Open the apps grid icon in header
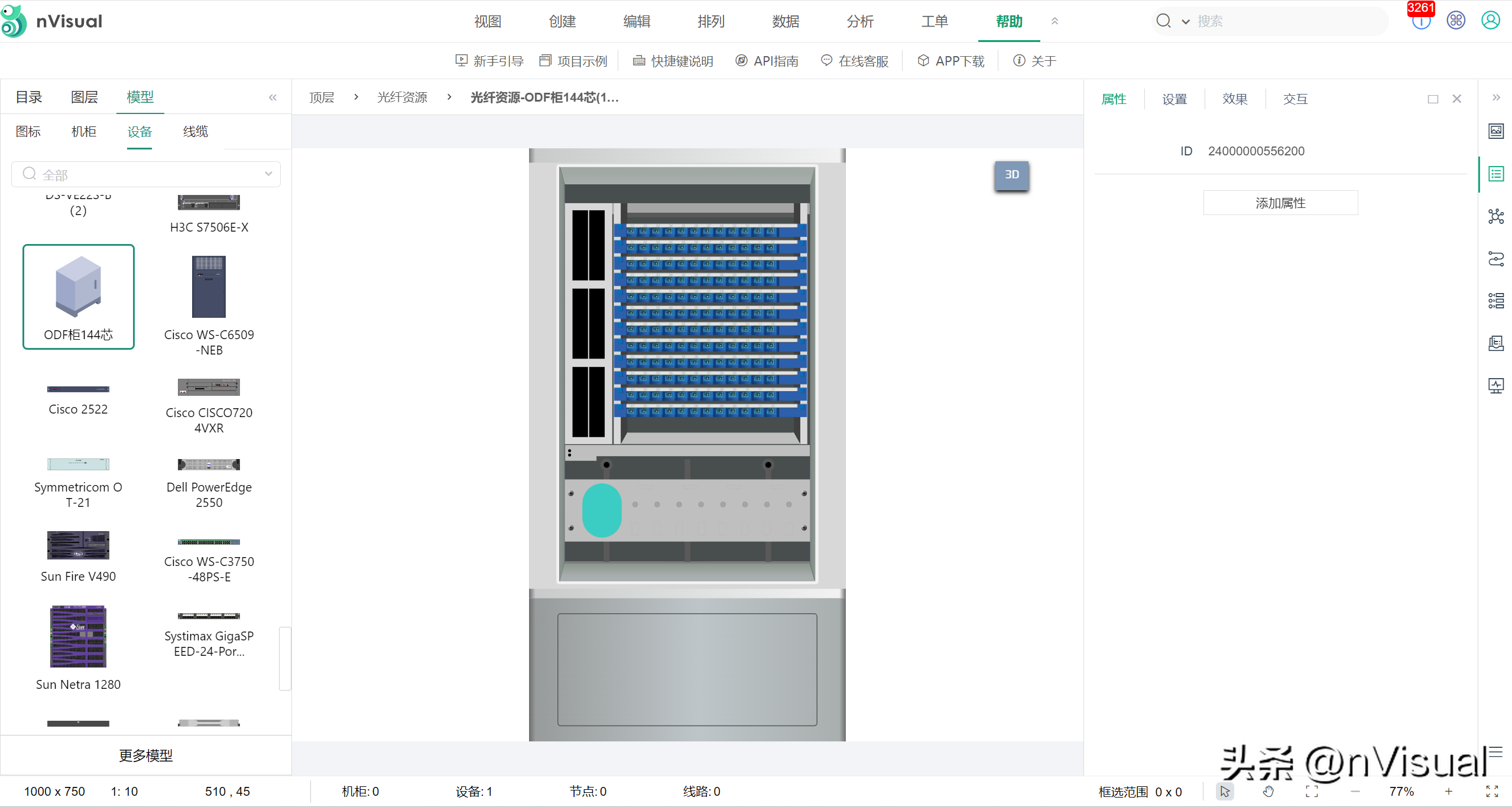The width and height of the screenshot is (1512, 807). [1456, 21]
